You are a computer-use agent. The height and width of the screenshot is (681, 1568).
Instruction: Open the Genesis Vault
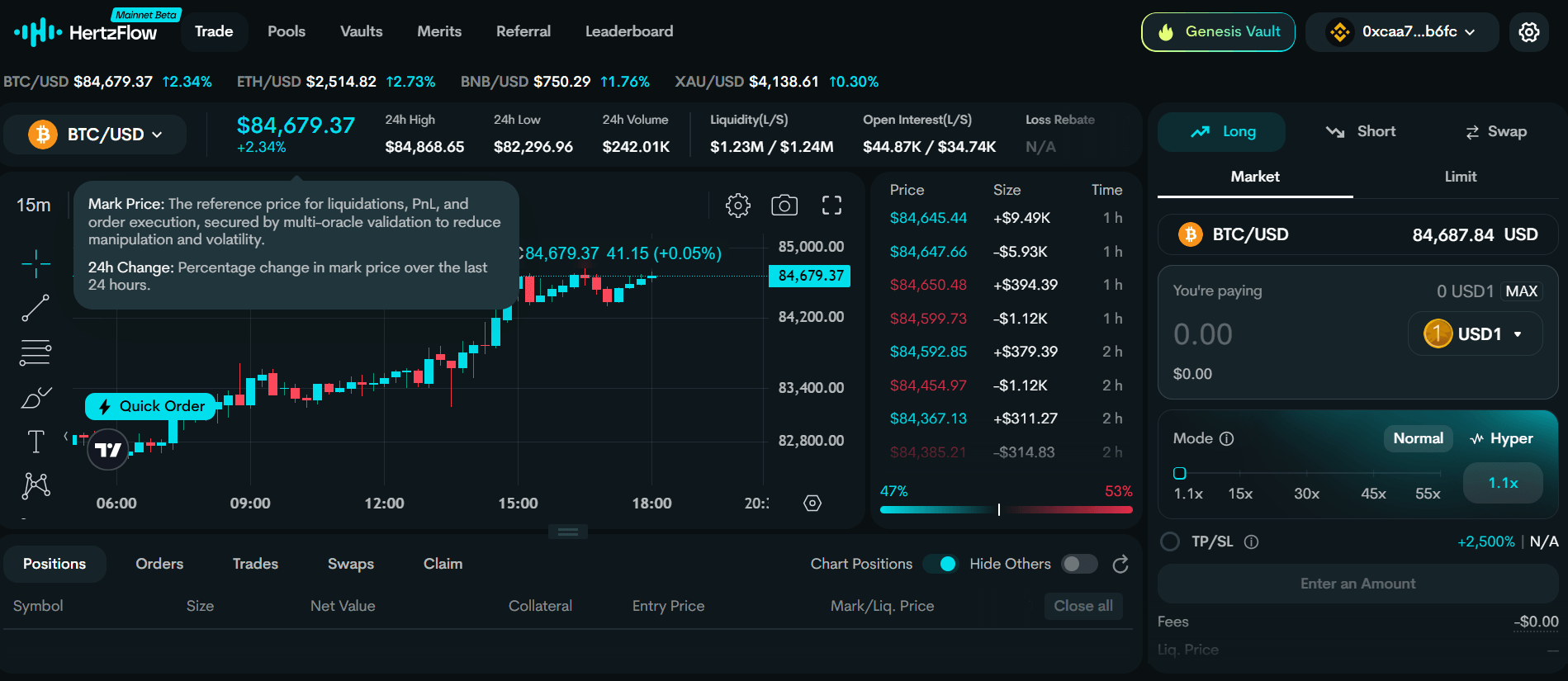1218,32
